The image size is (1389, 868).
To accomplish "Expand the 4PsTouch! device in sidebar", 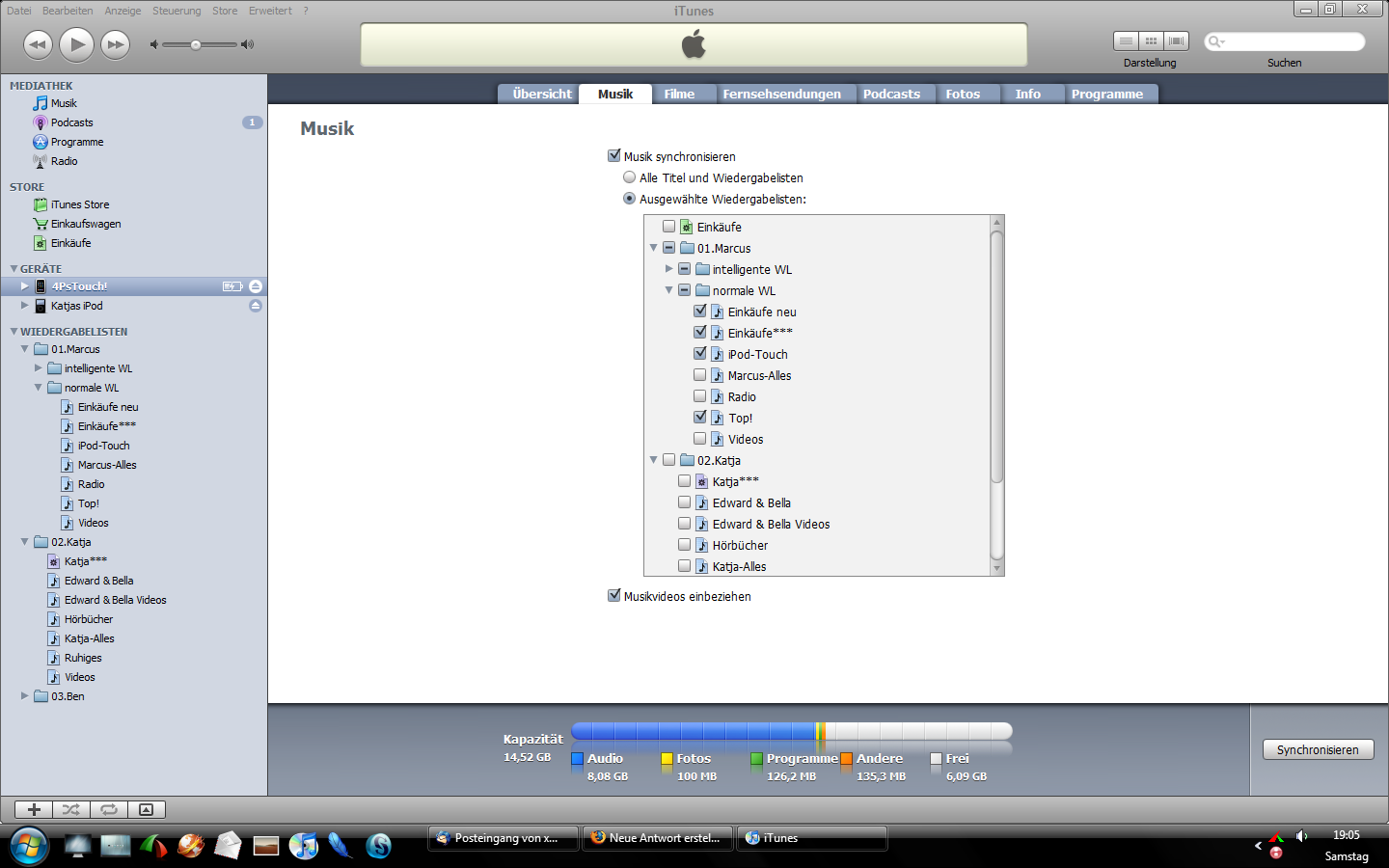I will tap(24, 286).
